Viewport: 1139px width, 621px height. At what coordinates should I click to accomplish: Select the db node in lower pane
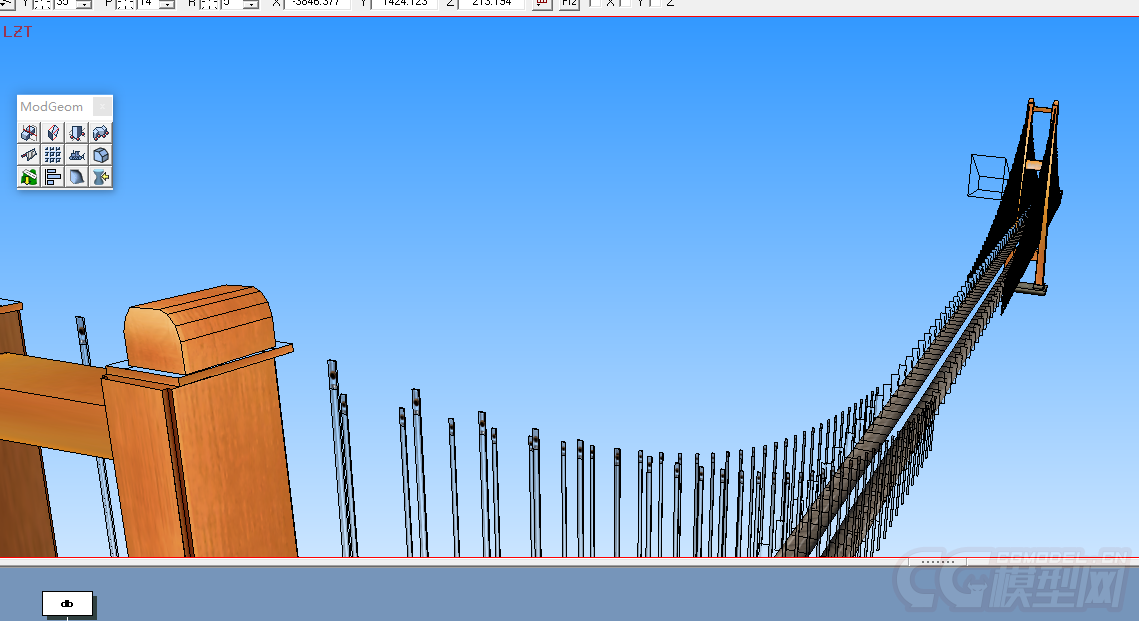(67, 603)
